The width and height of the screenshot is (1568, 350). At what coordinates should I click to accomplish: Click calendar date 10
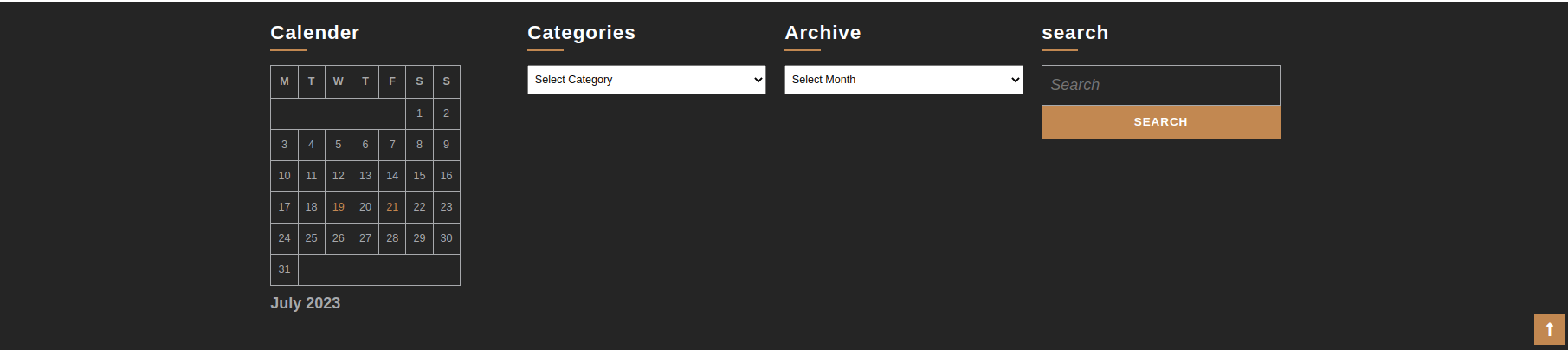pyautogui.click(x=284, y=176)
